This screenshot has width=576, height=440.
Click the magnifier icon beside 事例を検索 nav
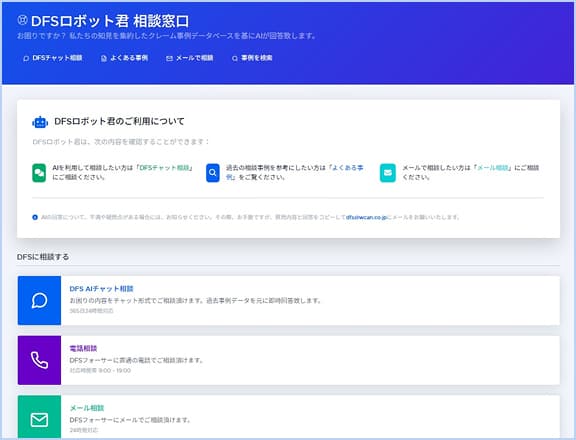tap(235, 58)
